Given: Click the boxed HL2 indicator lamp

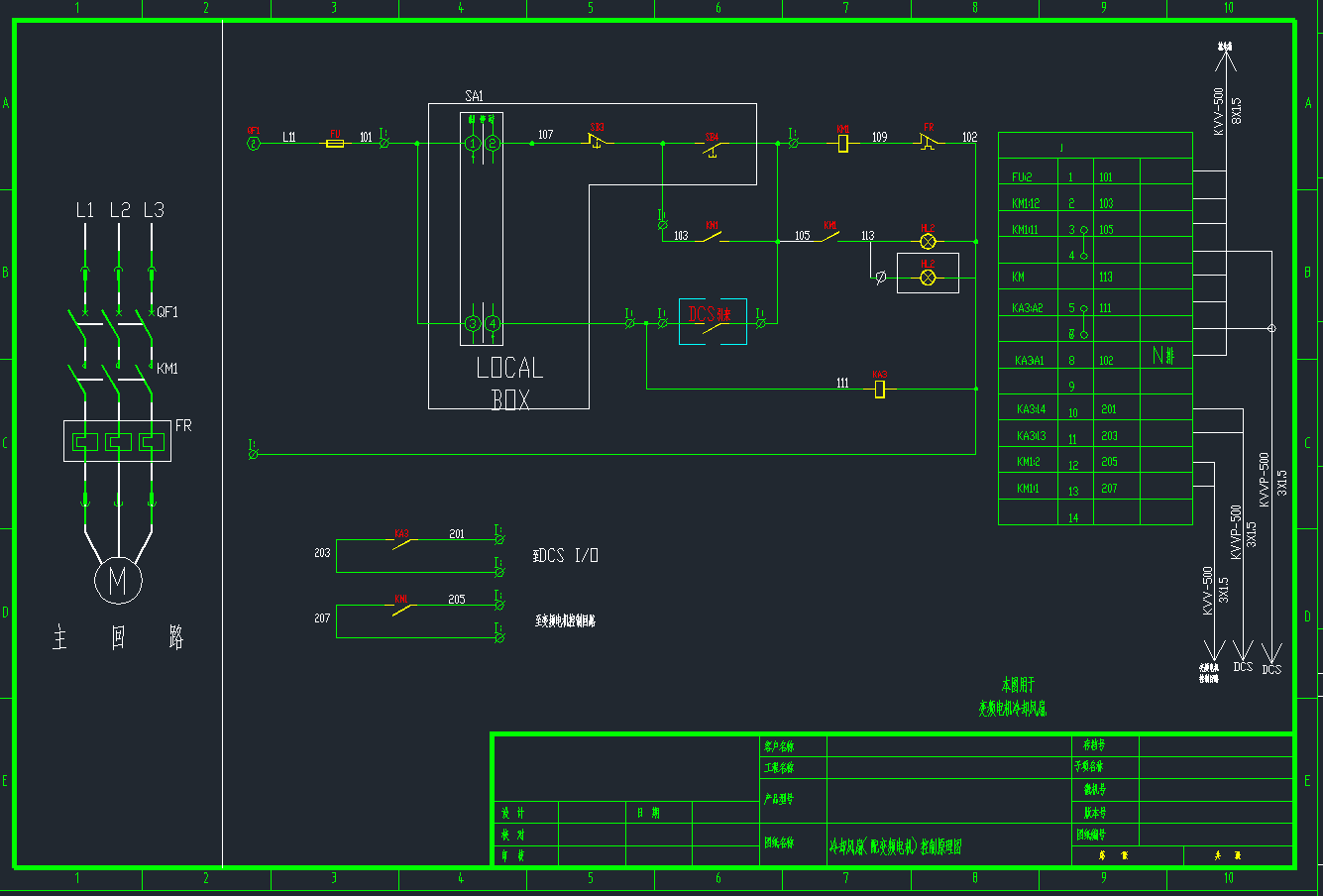Looking at the screenshot, I should pos(929,277).
